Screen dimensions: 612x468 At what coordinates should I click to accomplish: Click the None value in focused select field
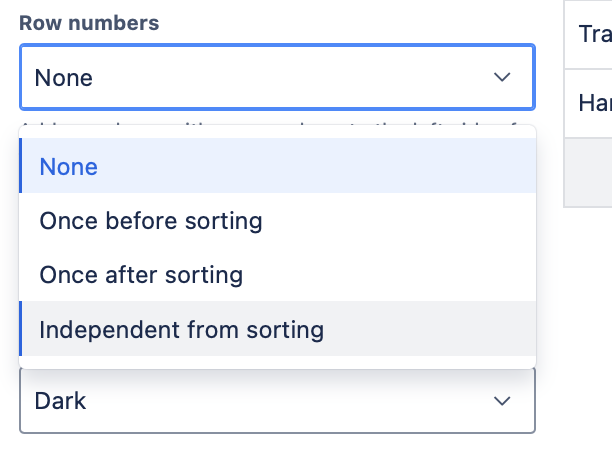[x=64, y=77]
